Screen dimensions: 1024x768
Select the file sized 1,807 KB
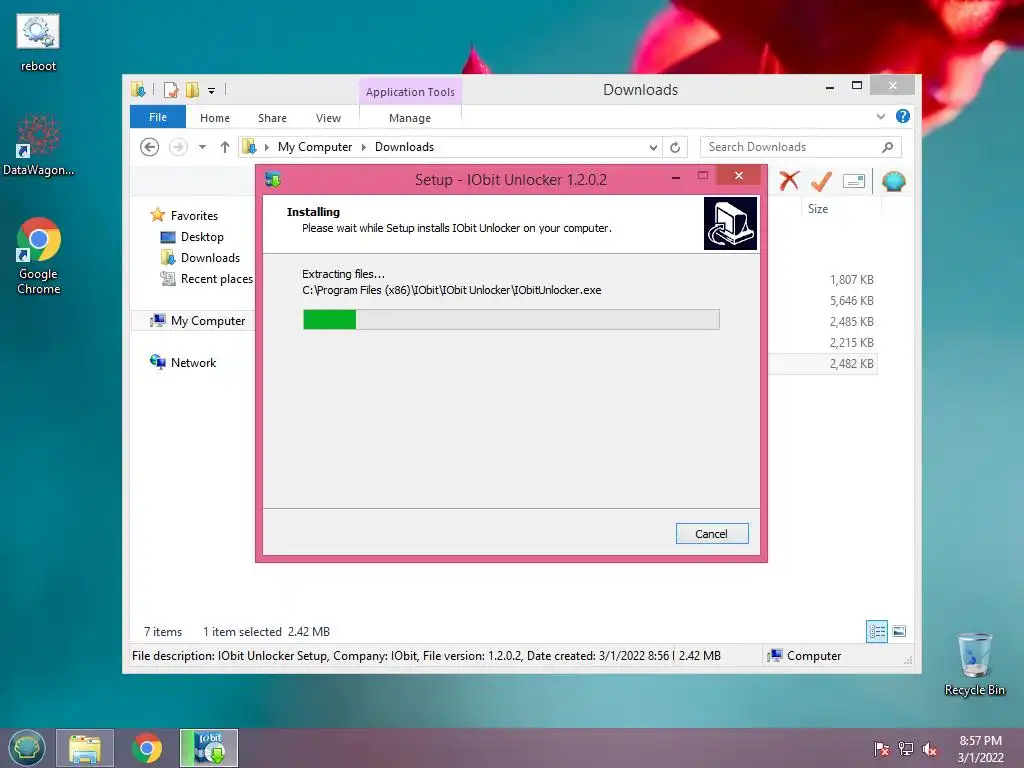(x=851, y=280)
